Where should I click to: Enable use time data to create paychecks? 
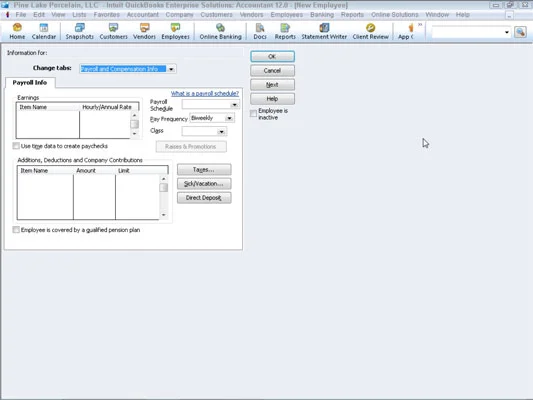tap(16, 146)
